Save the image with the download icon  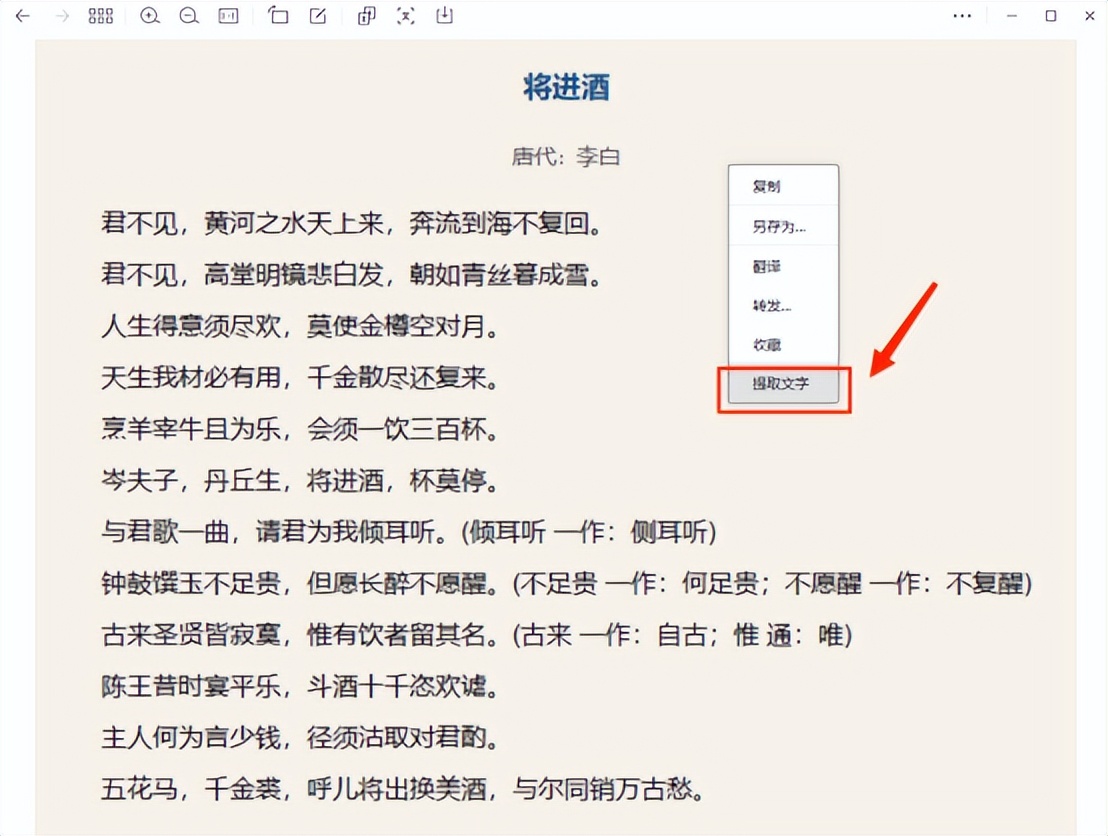click(443, 16)
